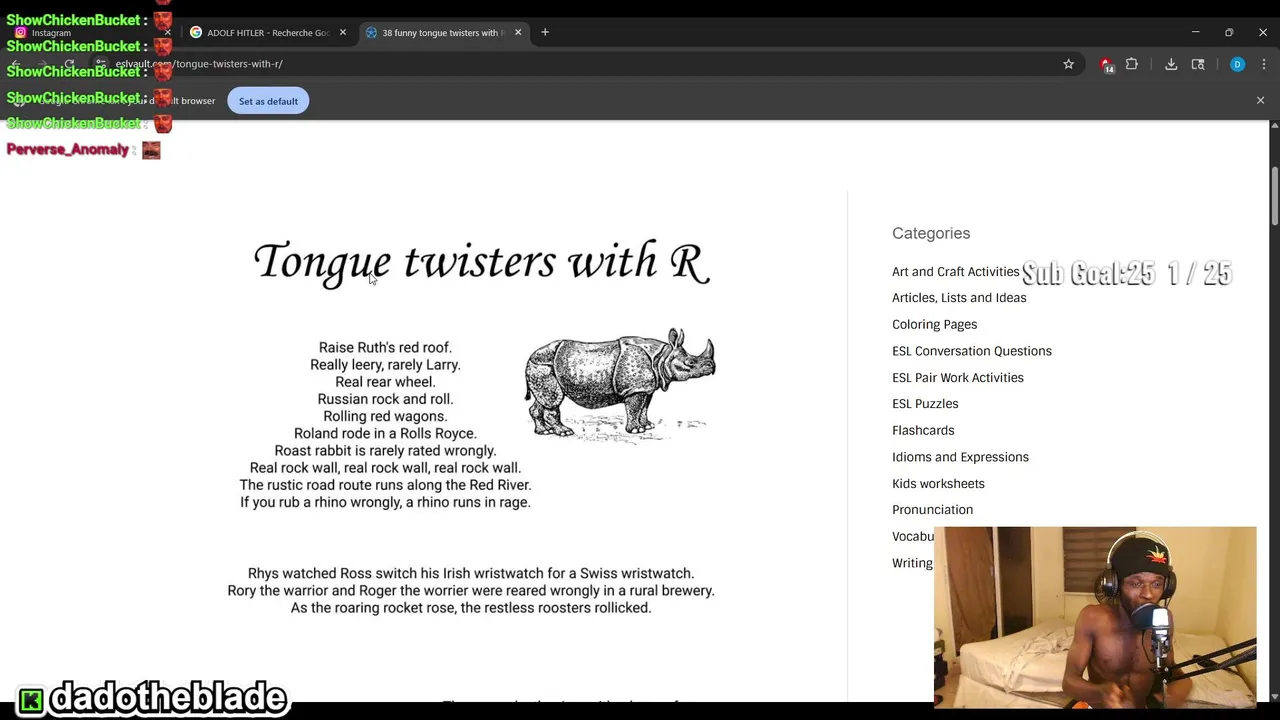Click the rustic road route Red River line

point(385,485)
